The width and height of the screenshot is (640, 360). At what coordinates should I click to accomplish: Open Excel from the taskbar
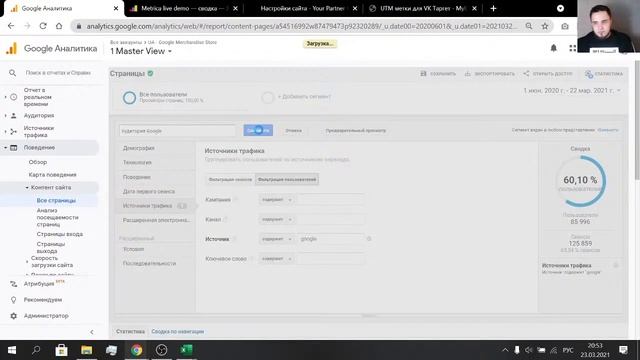(x=186, y=350)
